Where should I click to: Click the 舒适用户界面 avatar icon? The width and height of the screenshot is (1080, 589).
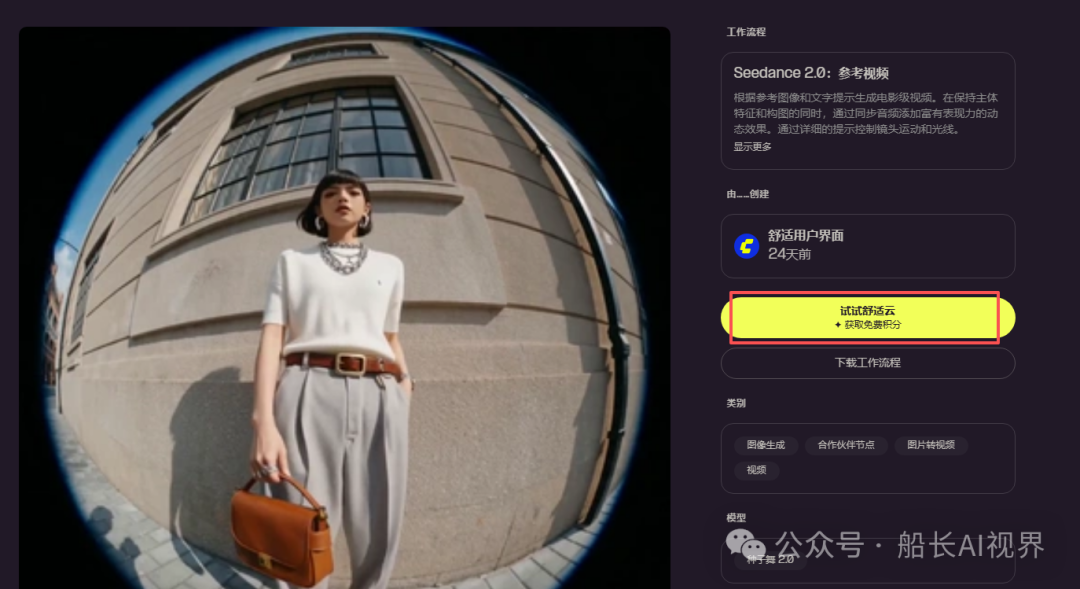point(747,246)
